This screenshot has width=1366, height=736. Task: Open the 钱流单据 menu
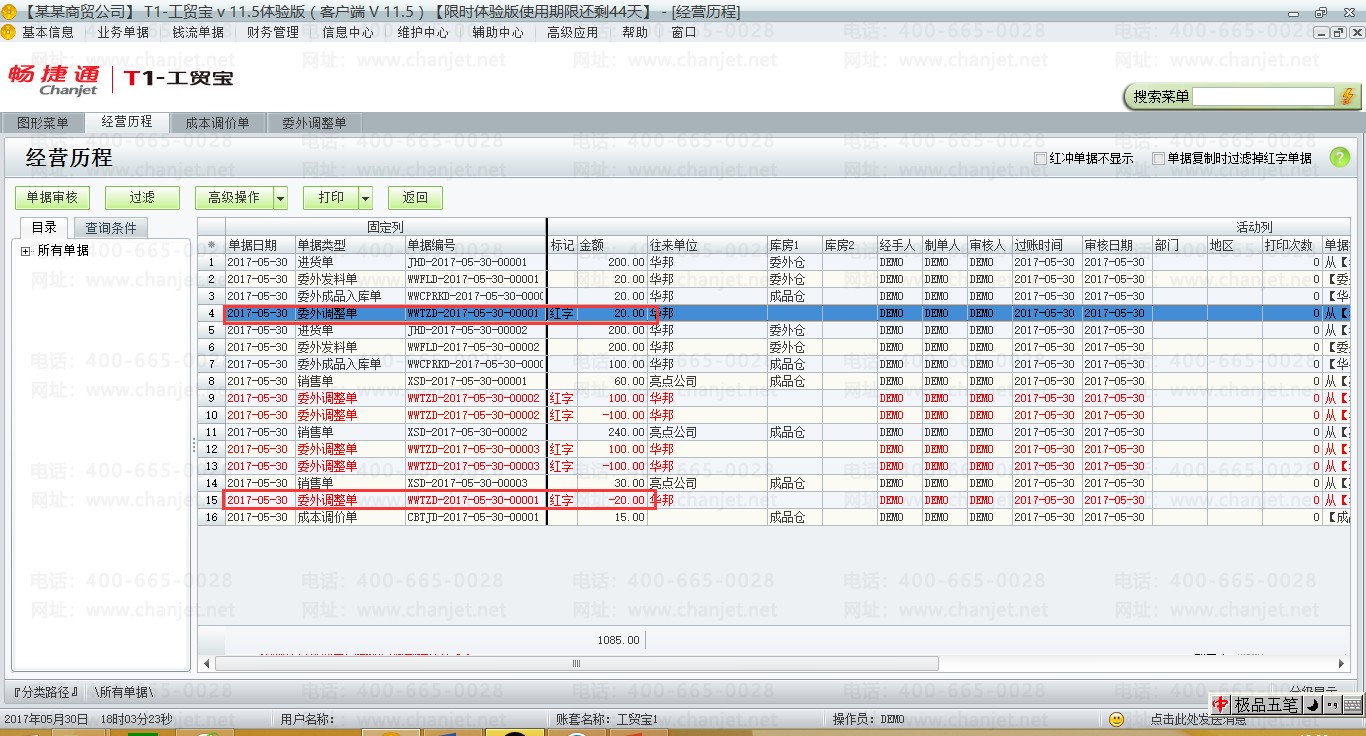tap(198, 32)
